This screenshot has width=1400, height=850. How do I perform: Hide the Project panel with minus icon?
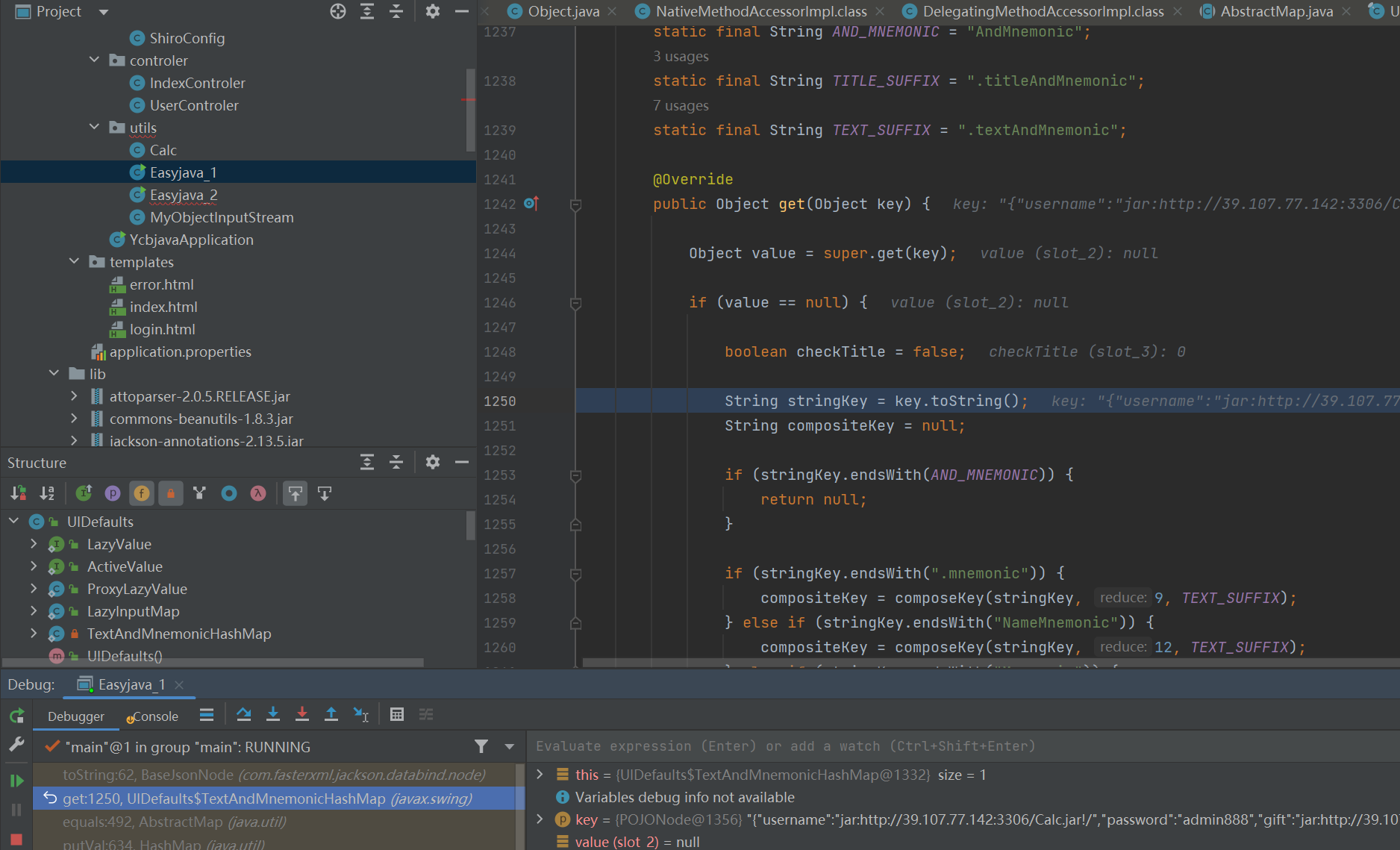[462, 11]
